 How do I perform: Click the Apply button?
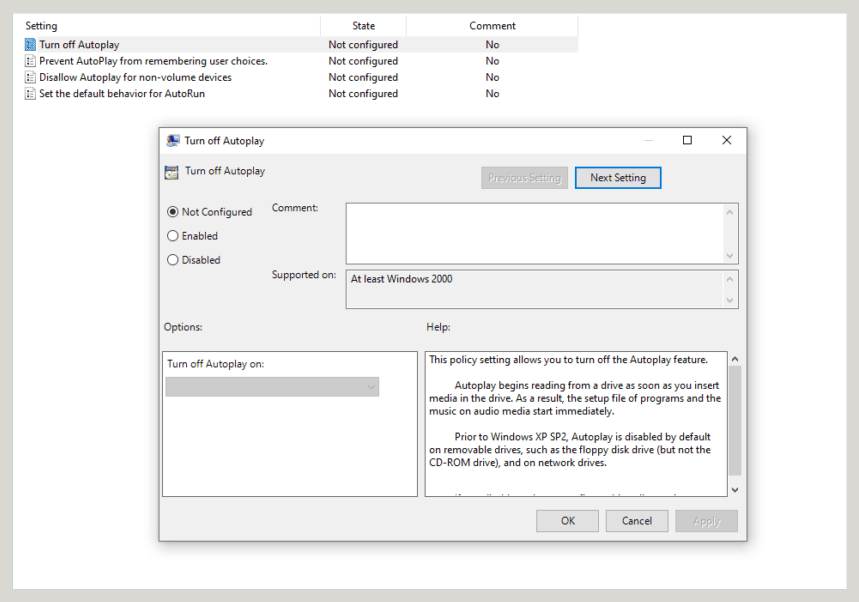pyautogui.click(x=706, y=520)
